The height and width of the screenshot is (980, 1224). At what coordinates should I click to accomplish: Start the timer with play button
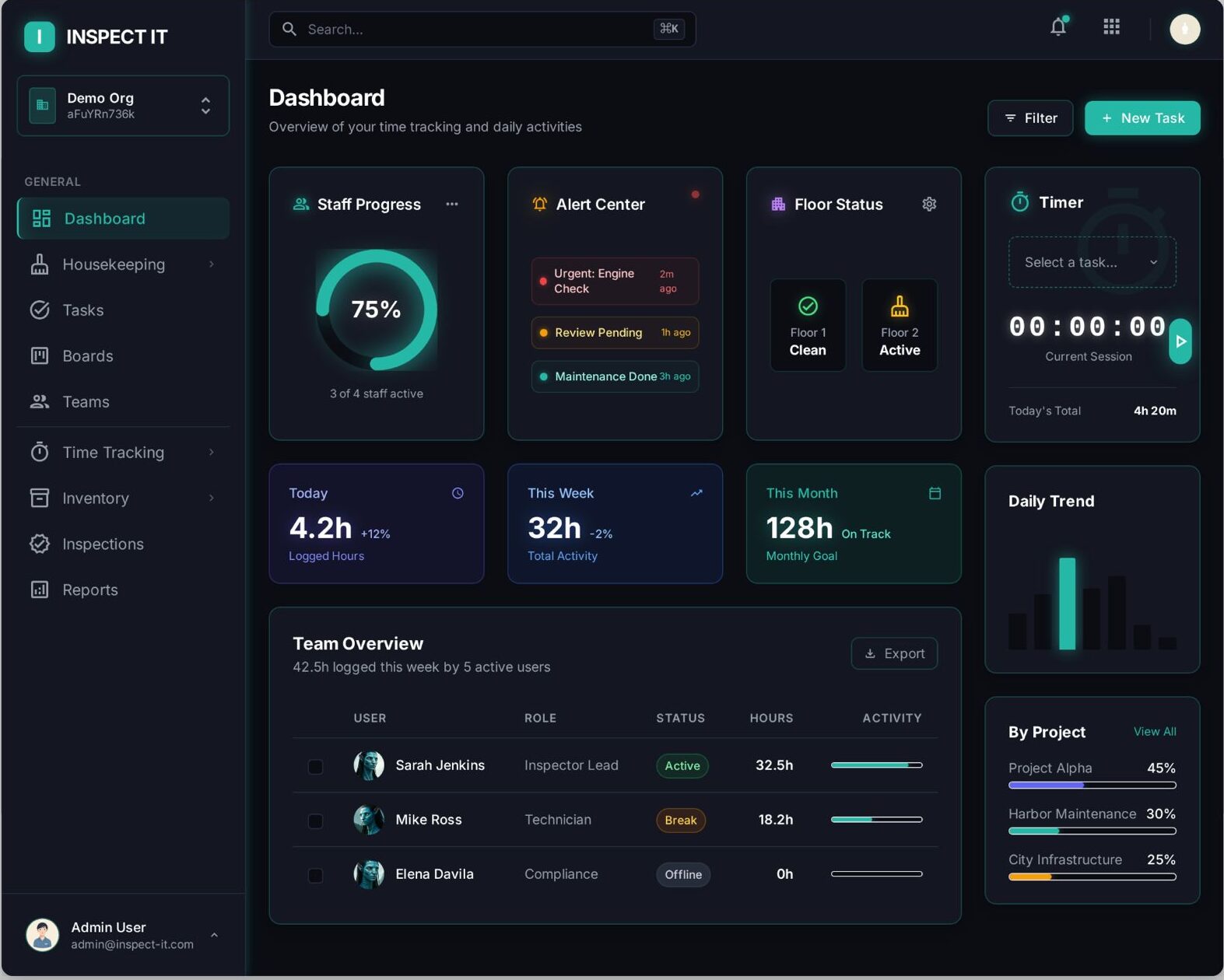(x=1180, y=341)
